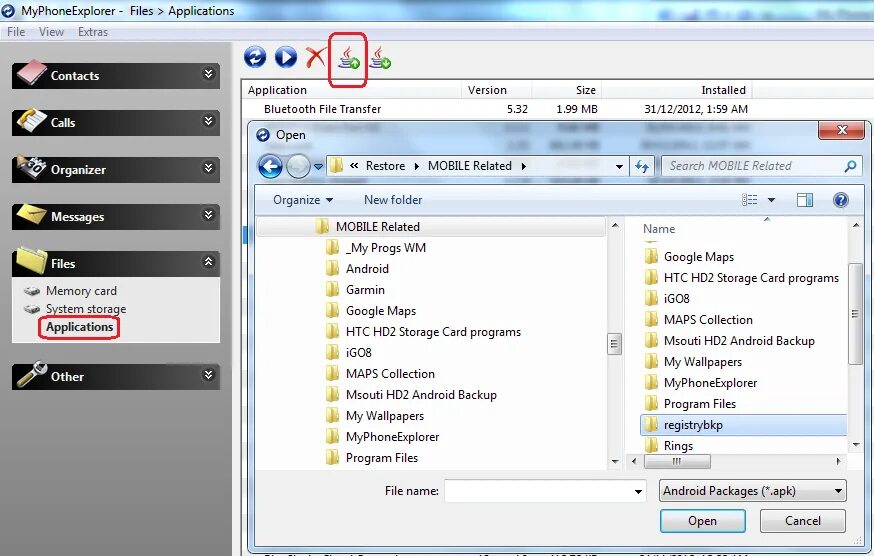Click the Name column header
The width and height of the screenshot is (874, 556).
pos(659,229)
